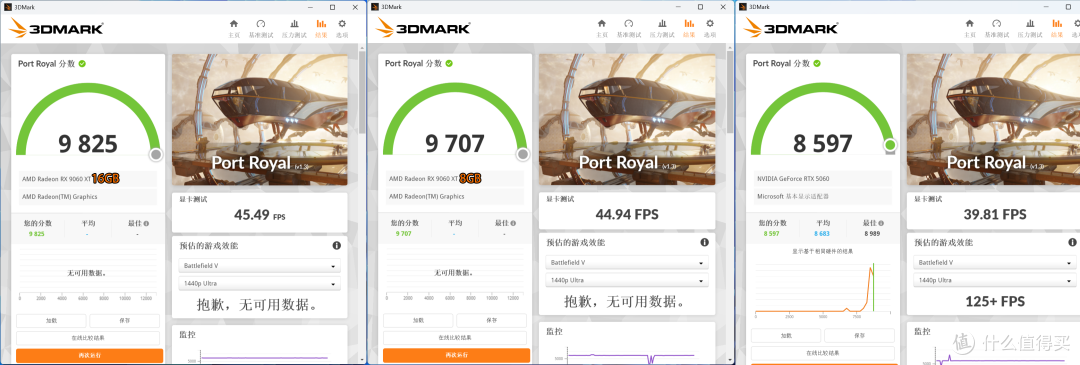The height and width of the screenshot is (365, 1080).
Task: Switch to 结果 tab in middle 9 707 window
Action: click(x=689, y=28)
